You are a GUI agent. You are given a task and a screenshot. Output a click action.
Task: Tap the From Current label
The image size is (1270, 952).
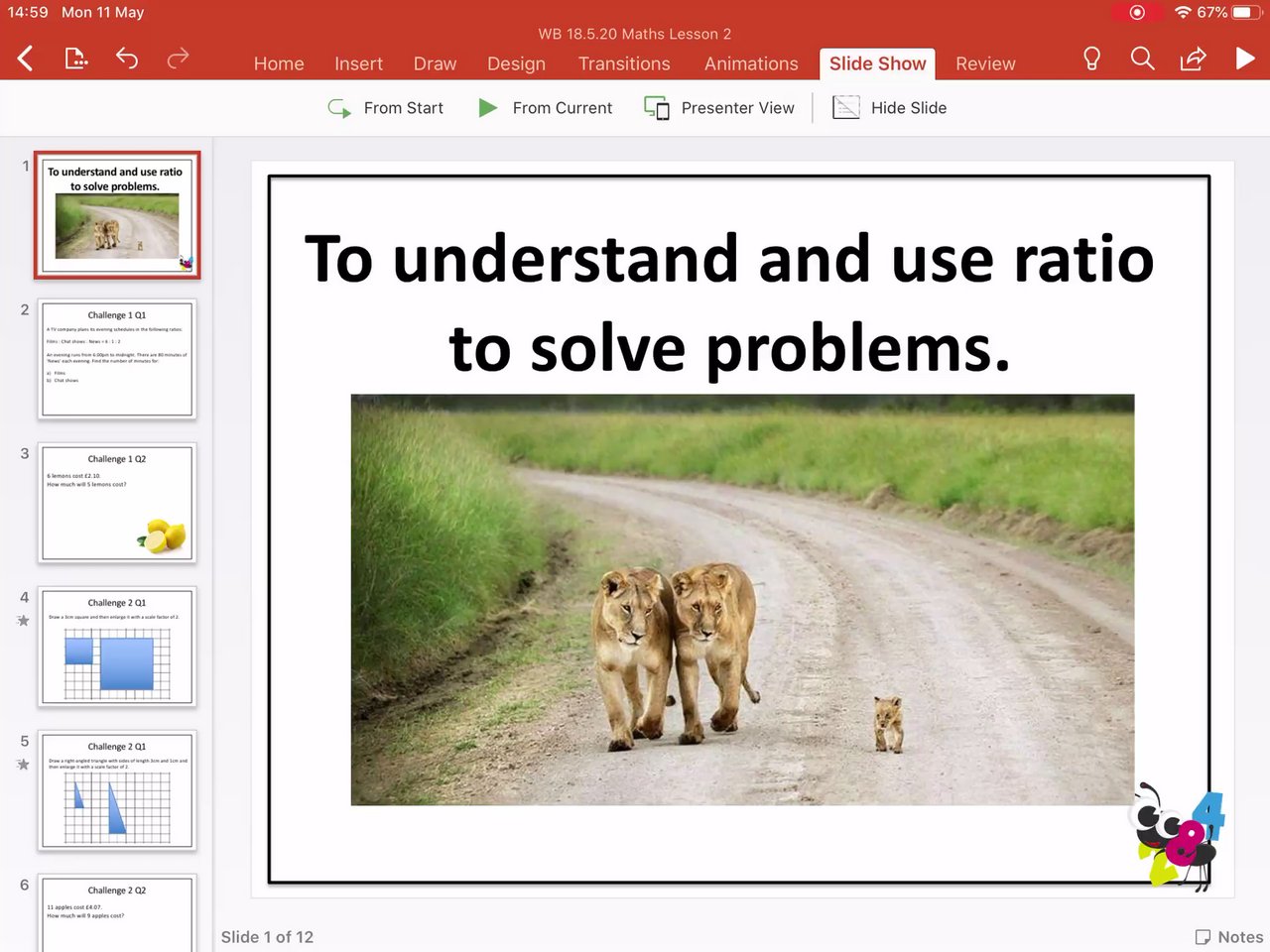[563, 108]
